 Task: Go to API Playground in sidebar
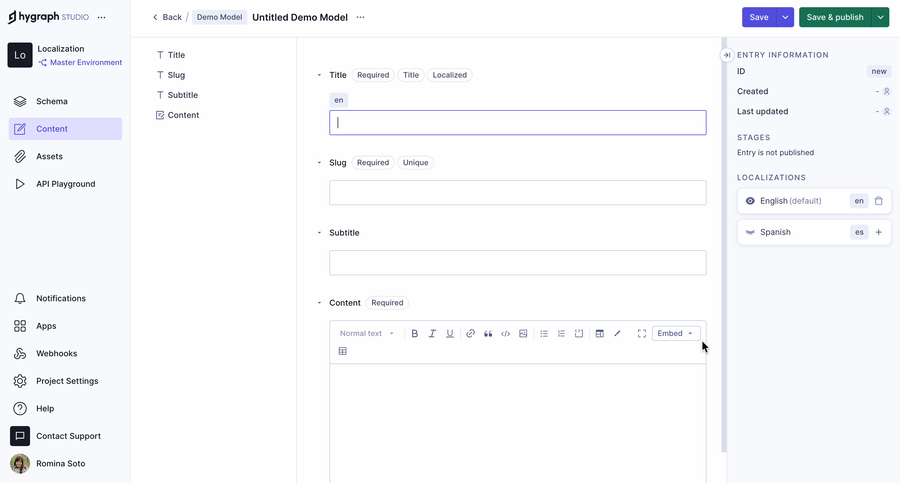[x=65, y=184]
